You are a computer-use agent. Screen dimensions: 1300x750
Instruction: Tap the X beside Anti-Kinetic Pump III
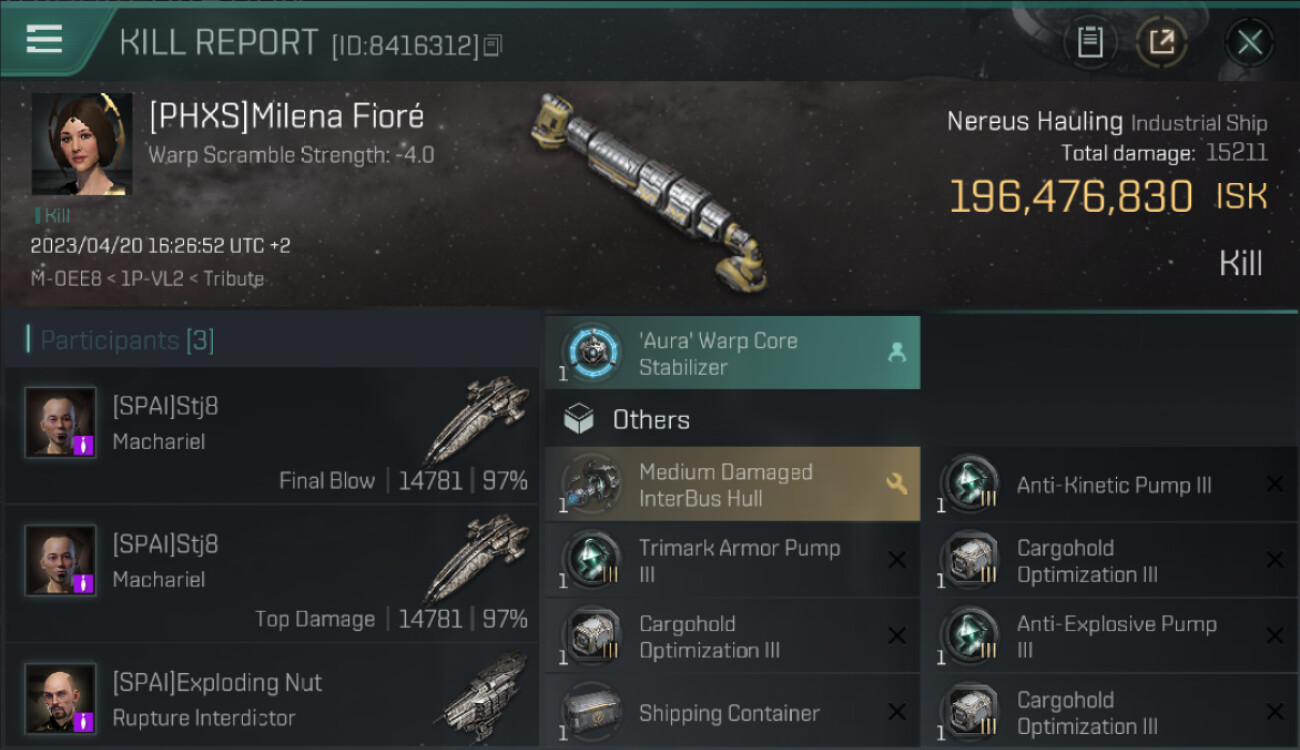point(1274,485)
